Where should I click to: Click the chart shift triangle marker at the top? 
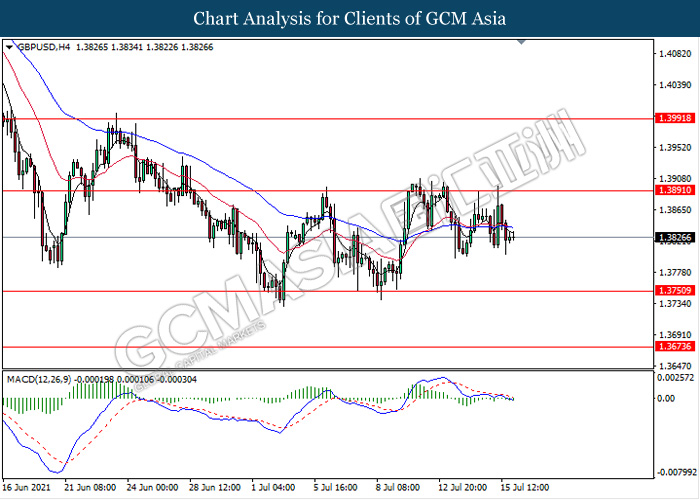tap(521, 42)
